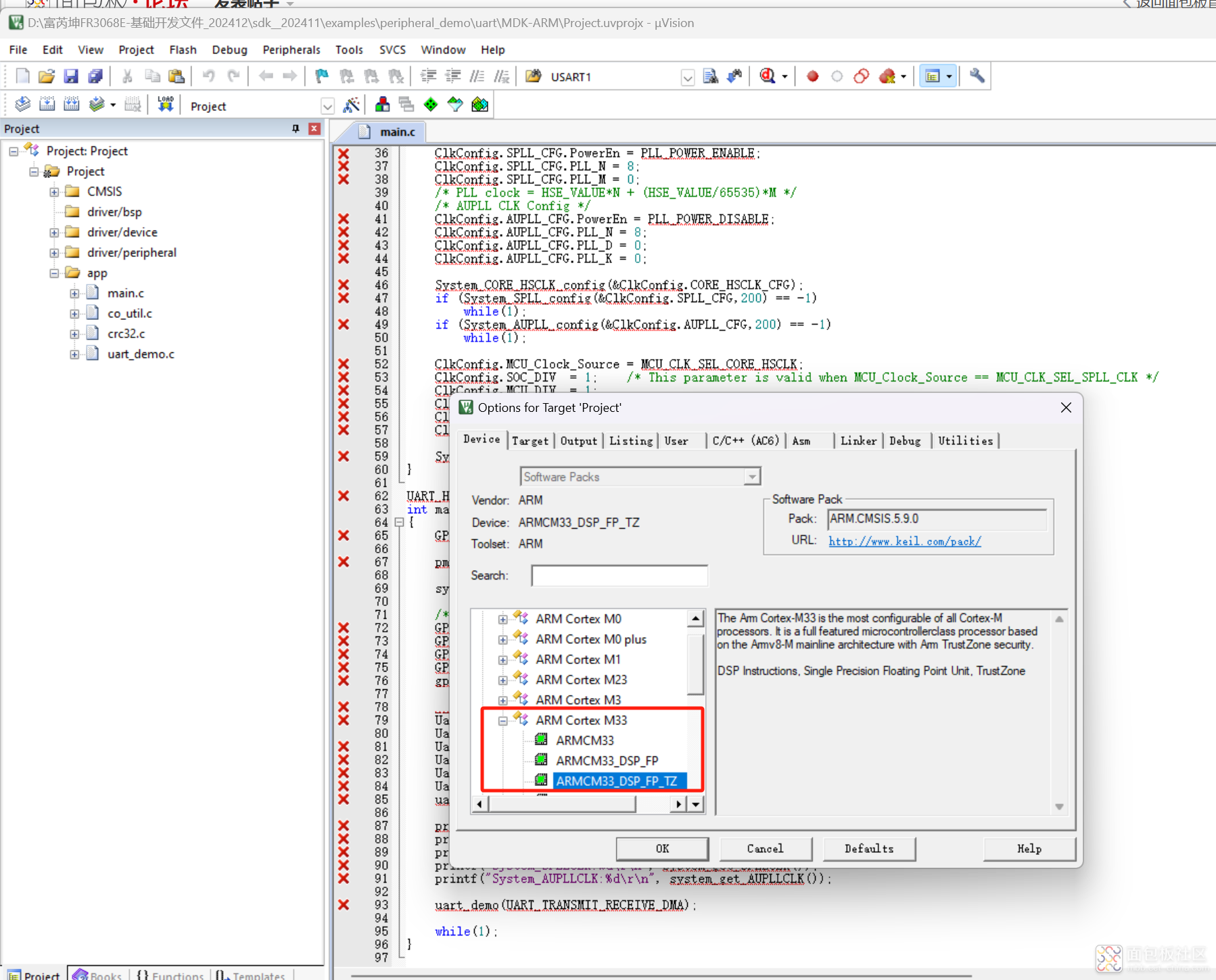Toggle the Window layout toolbar button
This screenshot has width=1216, height=980.
point(933,76)
